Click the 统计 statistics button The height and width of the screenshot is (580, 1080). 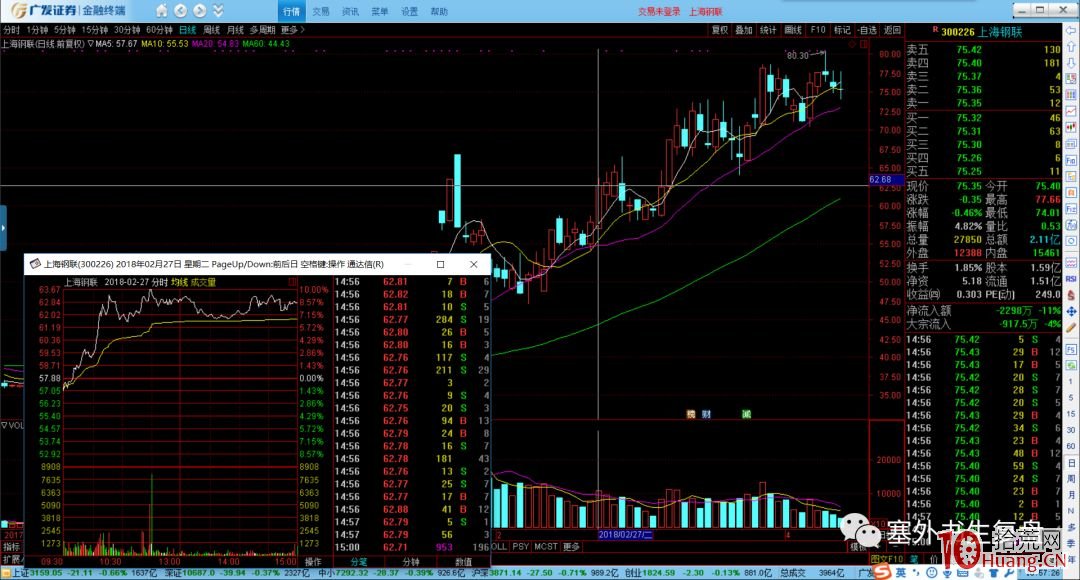768,30
